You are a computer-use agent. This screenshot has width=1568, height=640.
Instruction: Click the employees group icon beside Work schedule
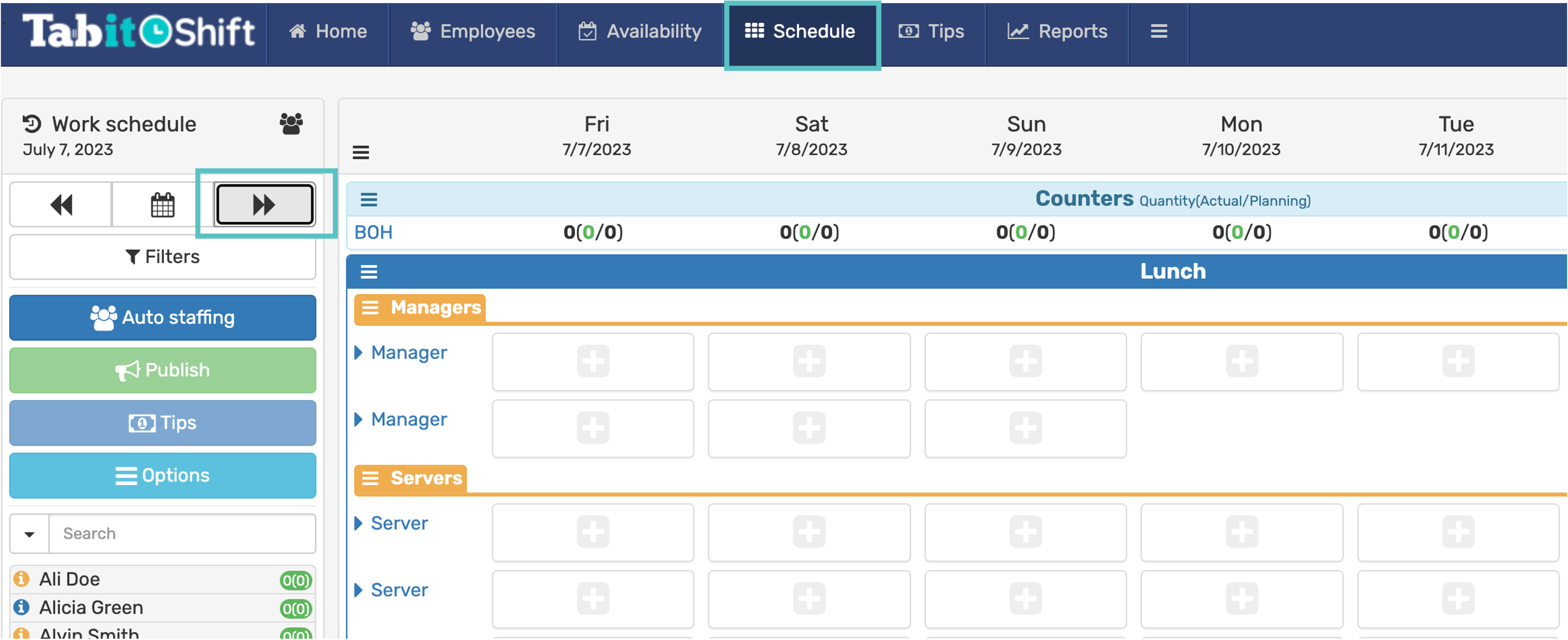click(291, 124)
